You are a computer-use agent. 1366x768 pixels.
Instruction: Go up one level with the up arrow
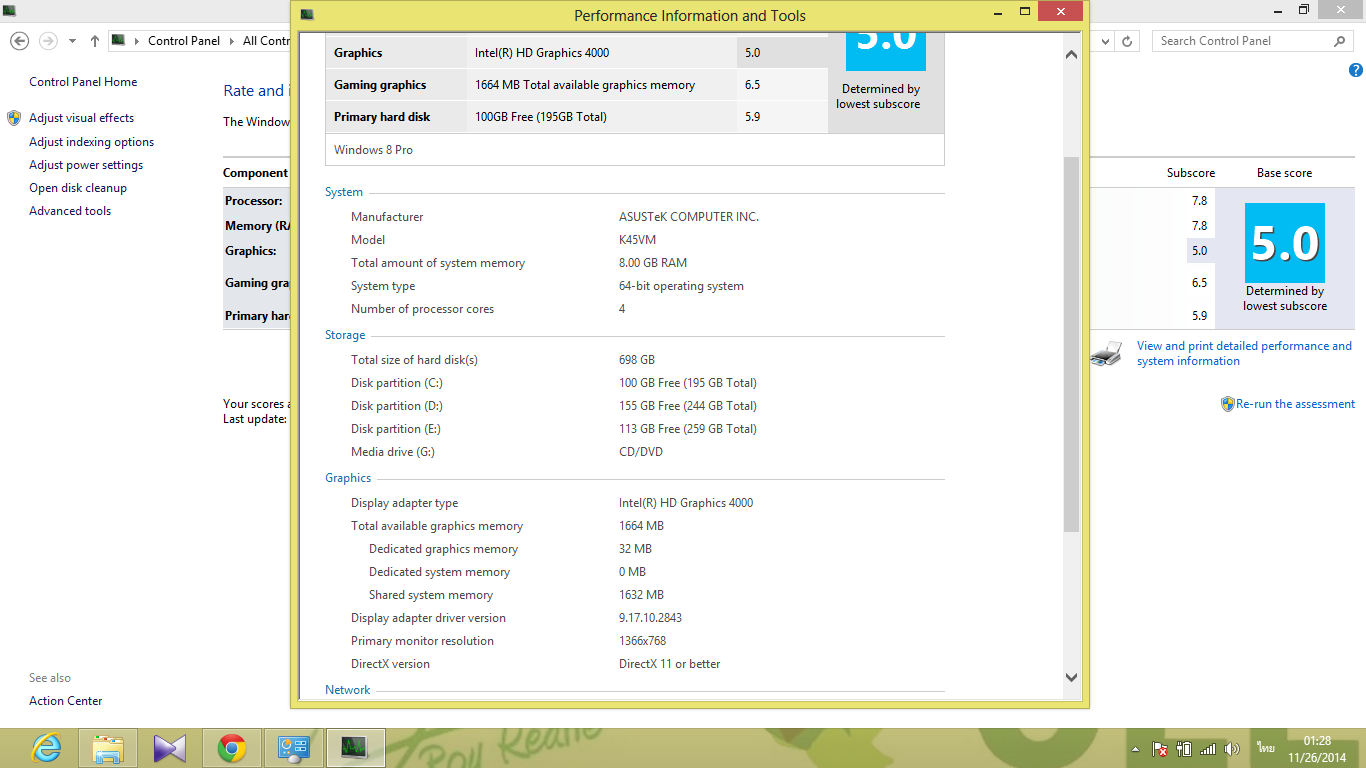(95, 41)
